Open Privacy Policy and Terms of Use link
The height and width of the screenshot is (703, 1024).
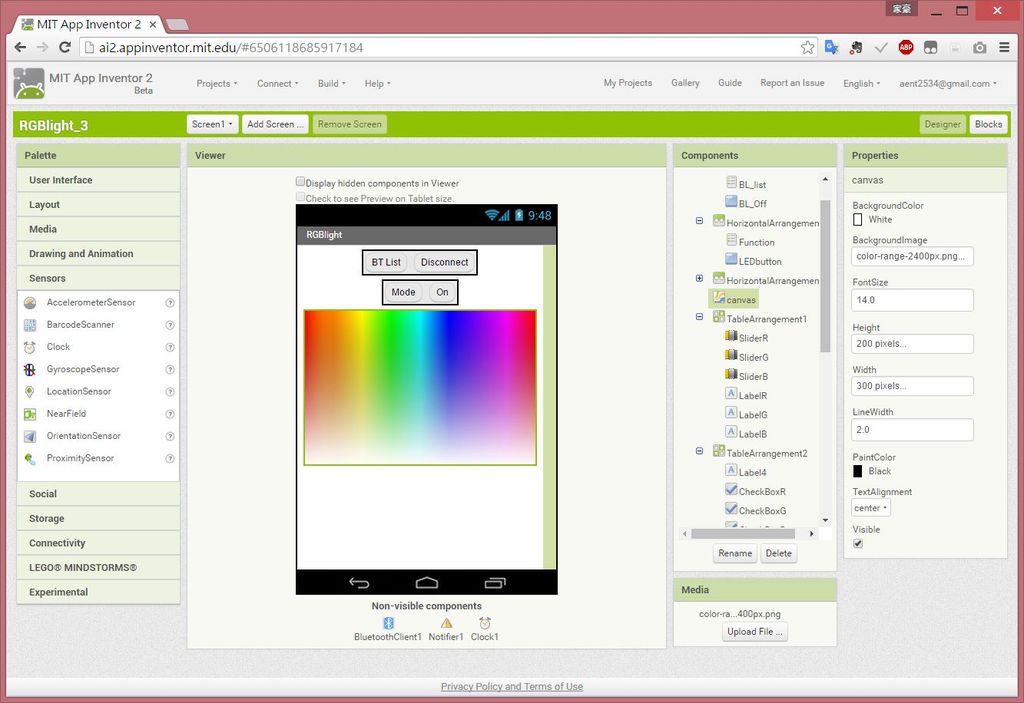512,686
